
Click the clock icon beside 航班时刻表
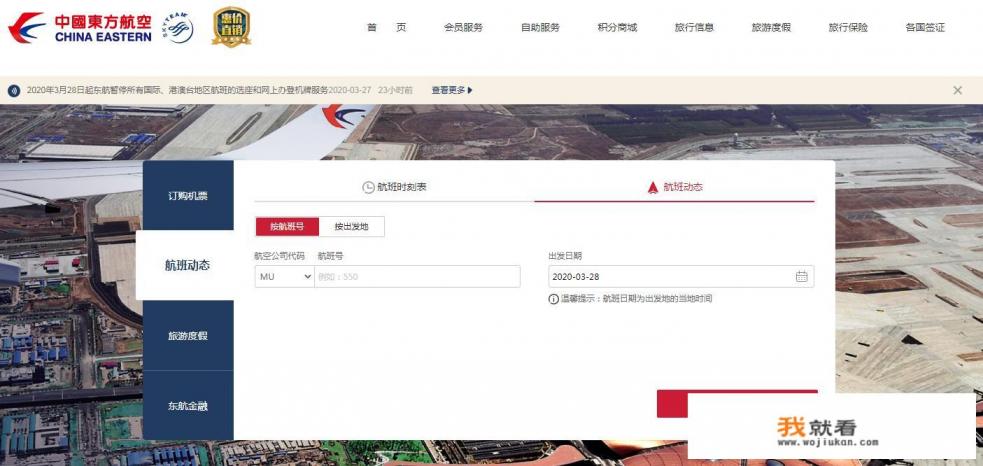(368, 187)
